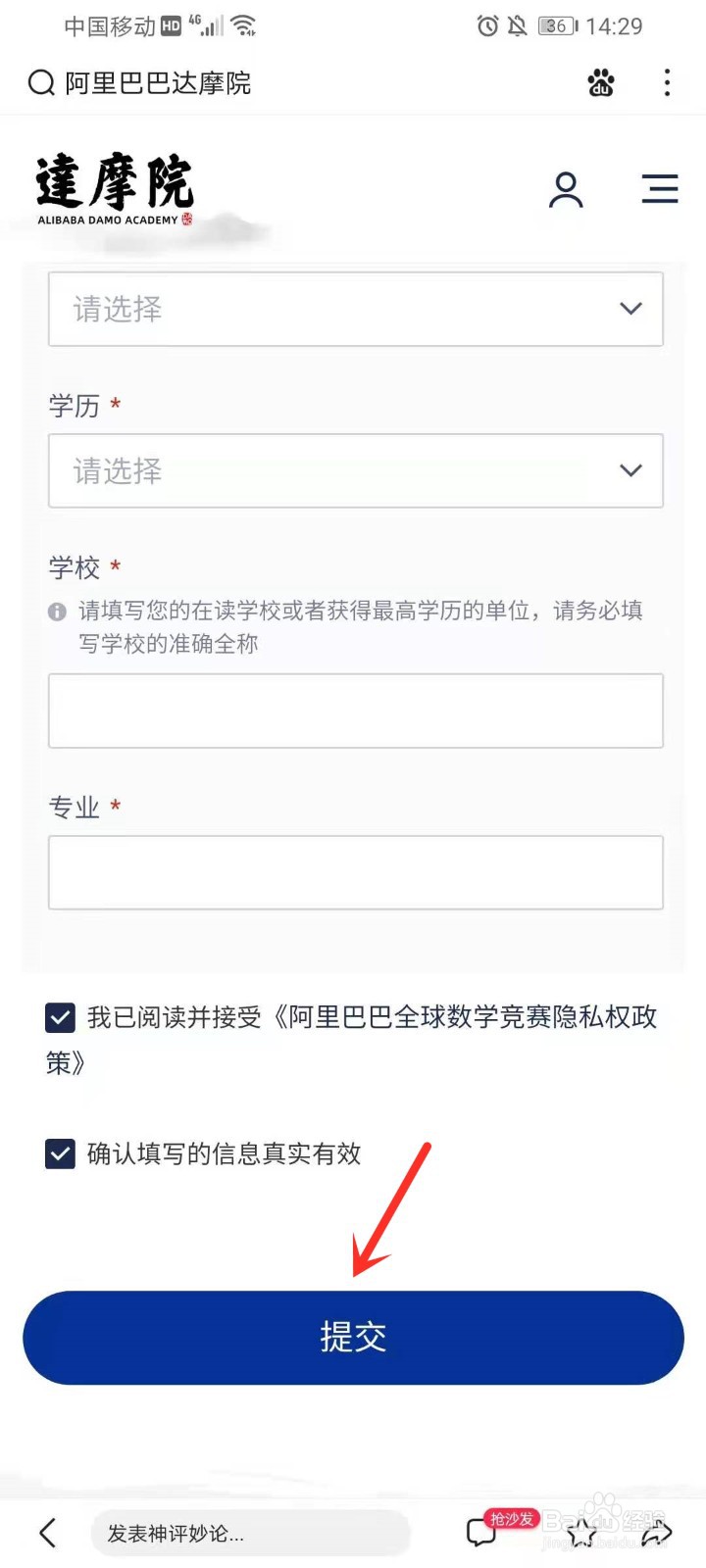
Task: Open the comments bubble icon
Action: (x=480, y=1533)
